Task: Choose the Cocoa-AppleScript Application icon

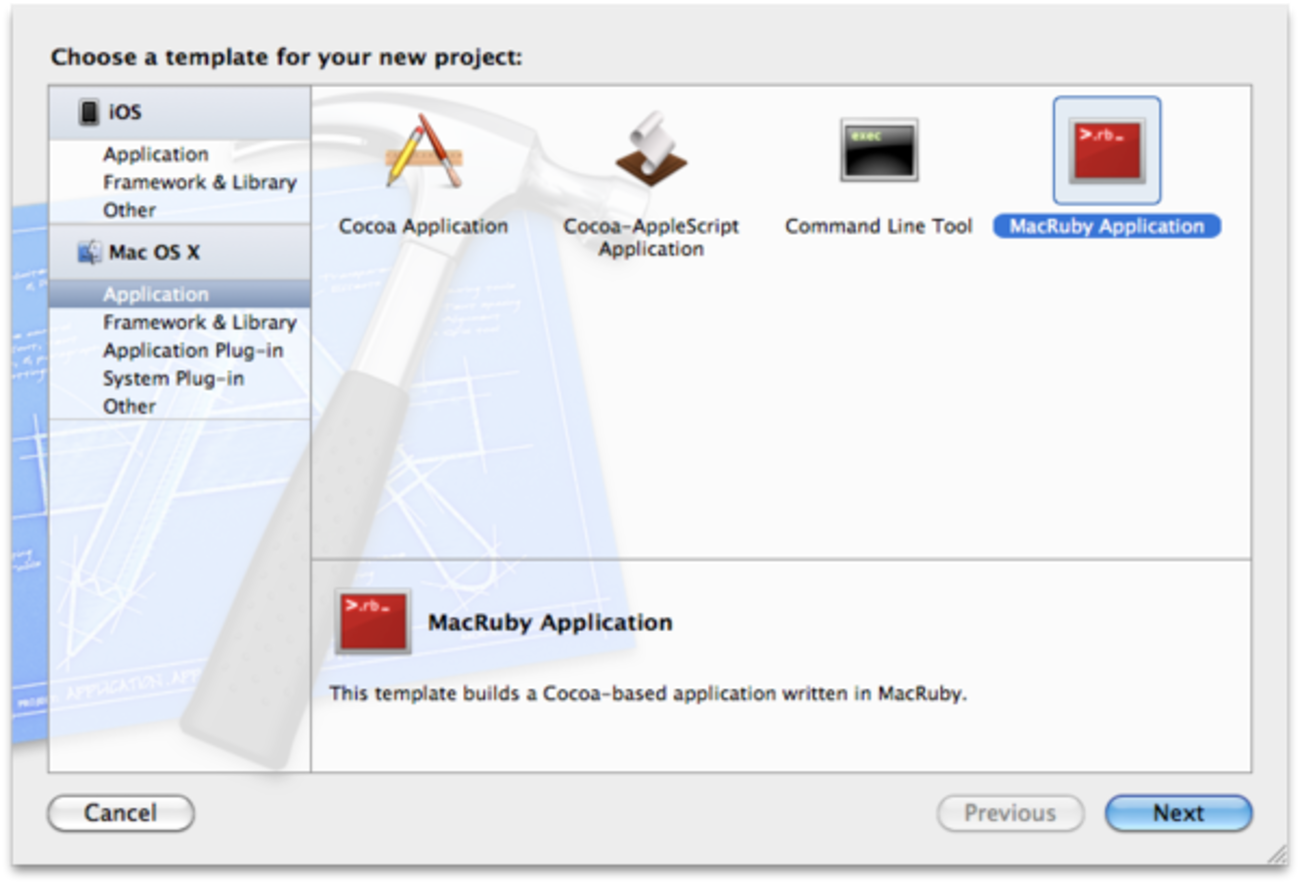Action: 651,150
